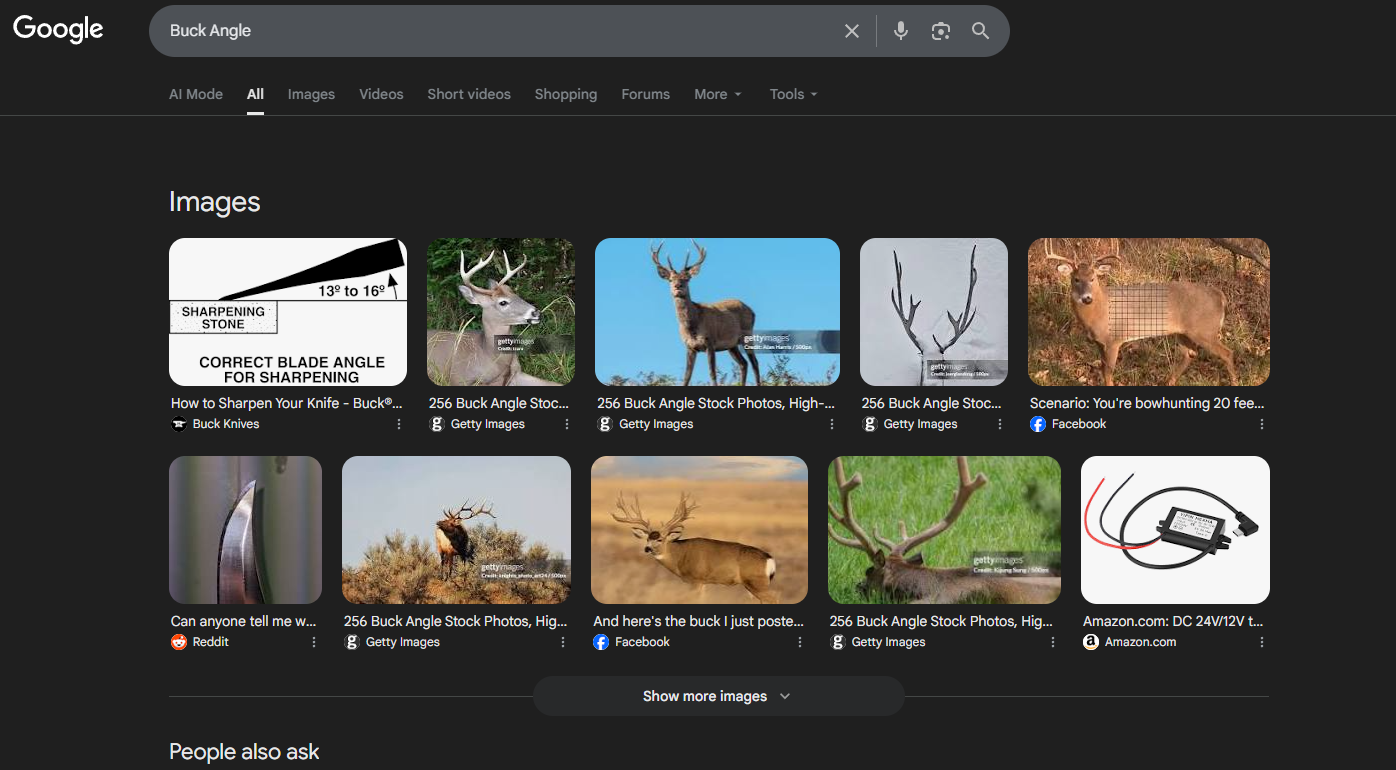
Task: View the Forums tab
Action: click(646, 94)
